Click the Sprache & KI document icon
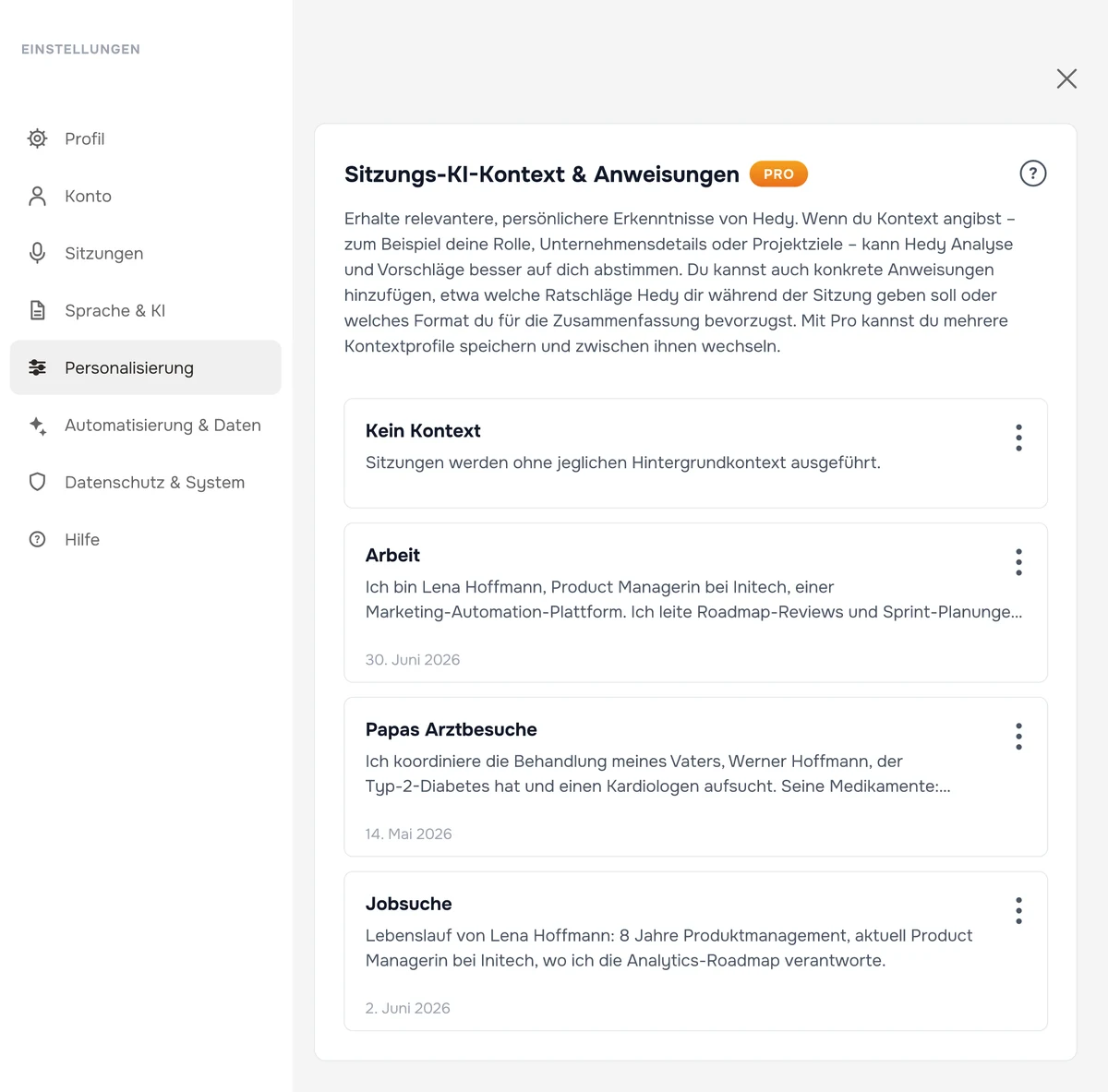This screenshot has width=1108, height=1092. [x=37, y=310]
